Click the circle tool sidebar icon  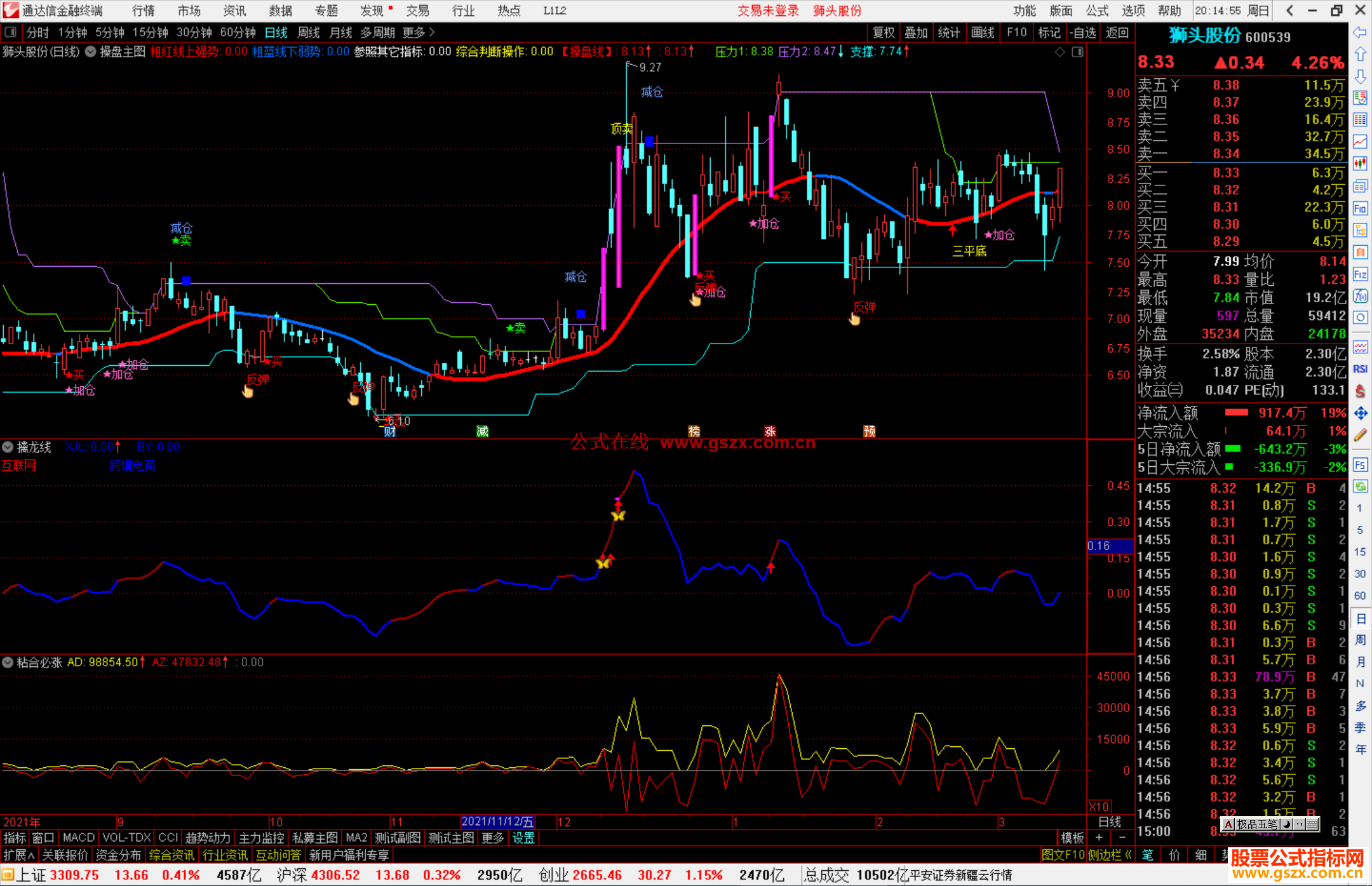click(1360, 318)
